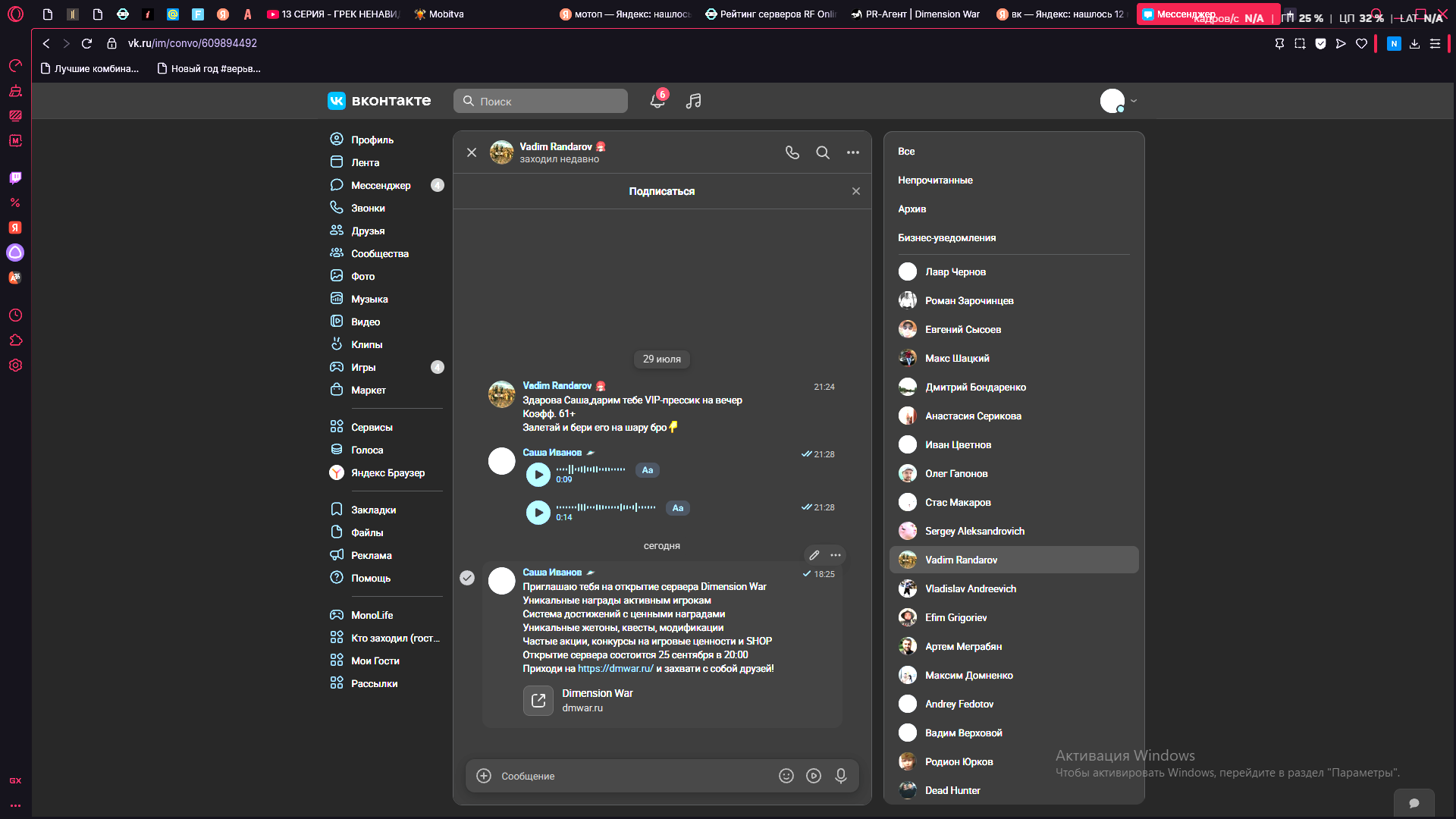Seek within the 0:09 voice message waveform
This screenshot has width=1456, height=819.
(591, 469)
